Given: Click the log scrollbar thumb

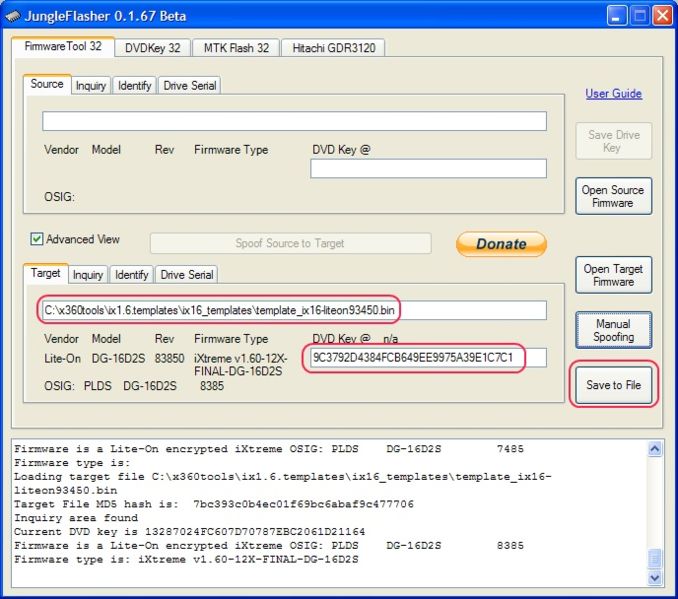Looking at the screenshot, I should (x=655, y=558).
